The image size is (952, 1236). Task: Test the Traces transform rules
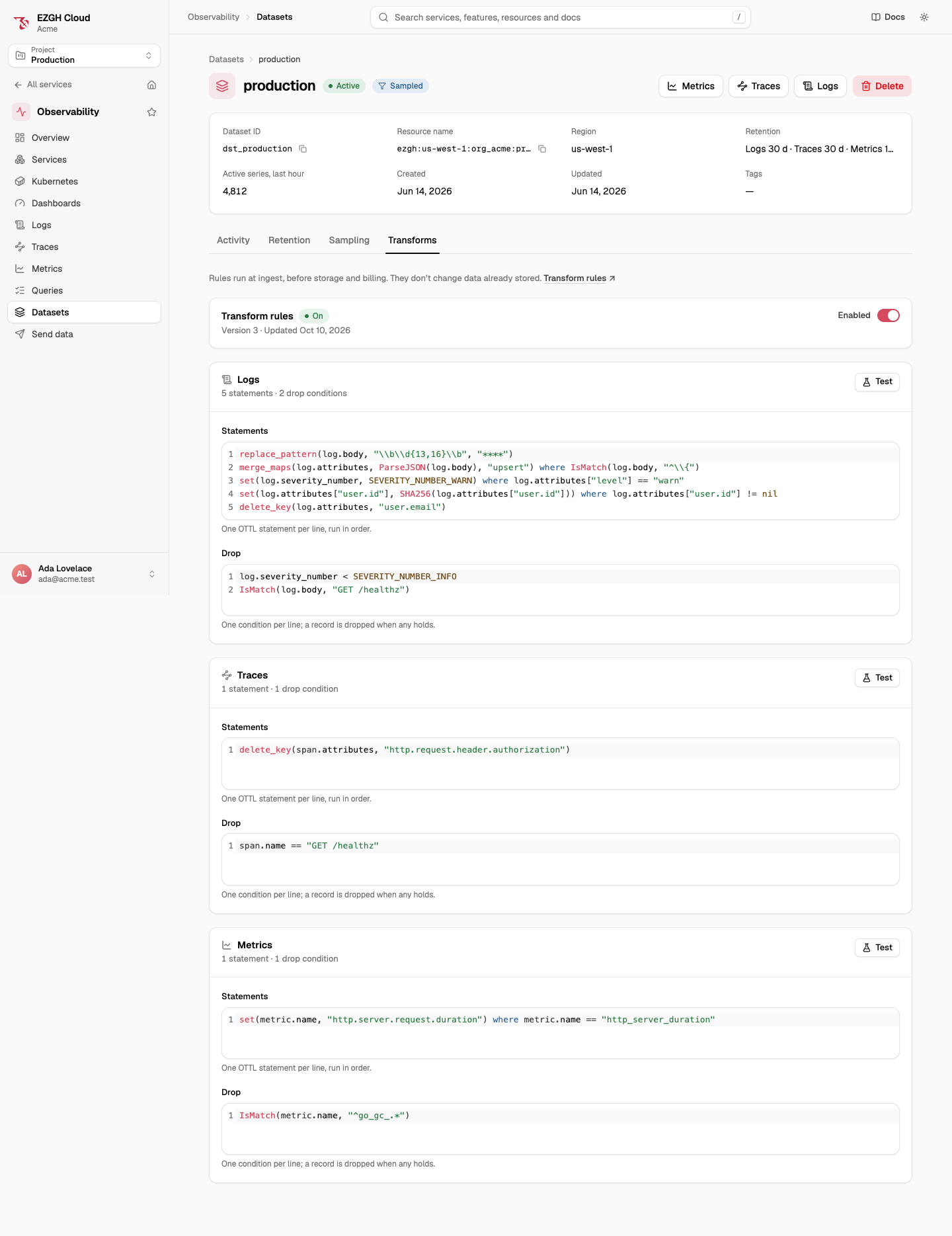click(x=877, y=678)
